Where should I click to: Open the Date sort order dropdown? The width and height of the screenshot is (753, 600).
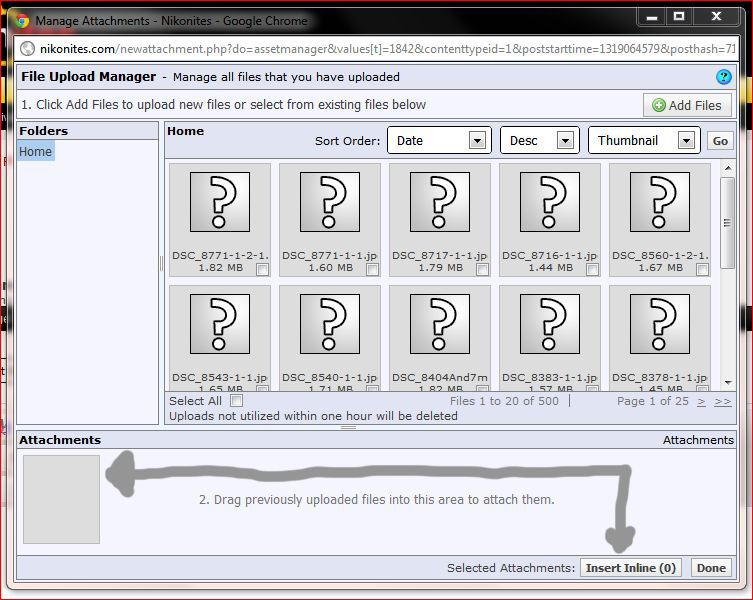pos(439,141)
